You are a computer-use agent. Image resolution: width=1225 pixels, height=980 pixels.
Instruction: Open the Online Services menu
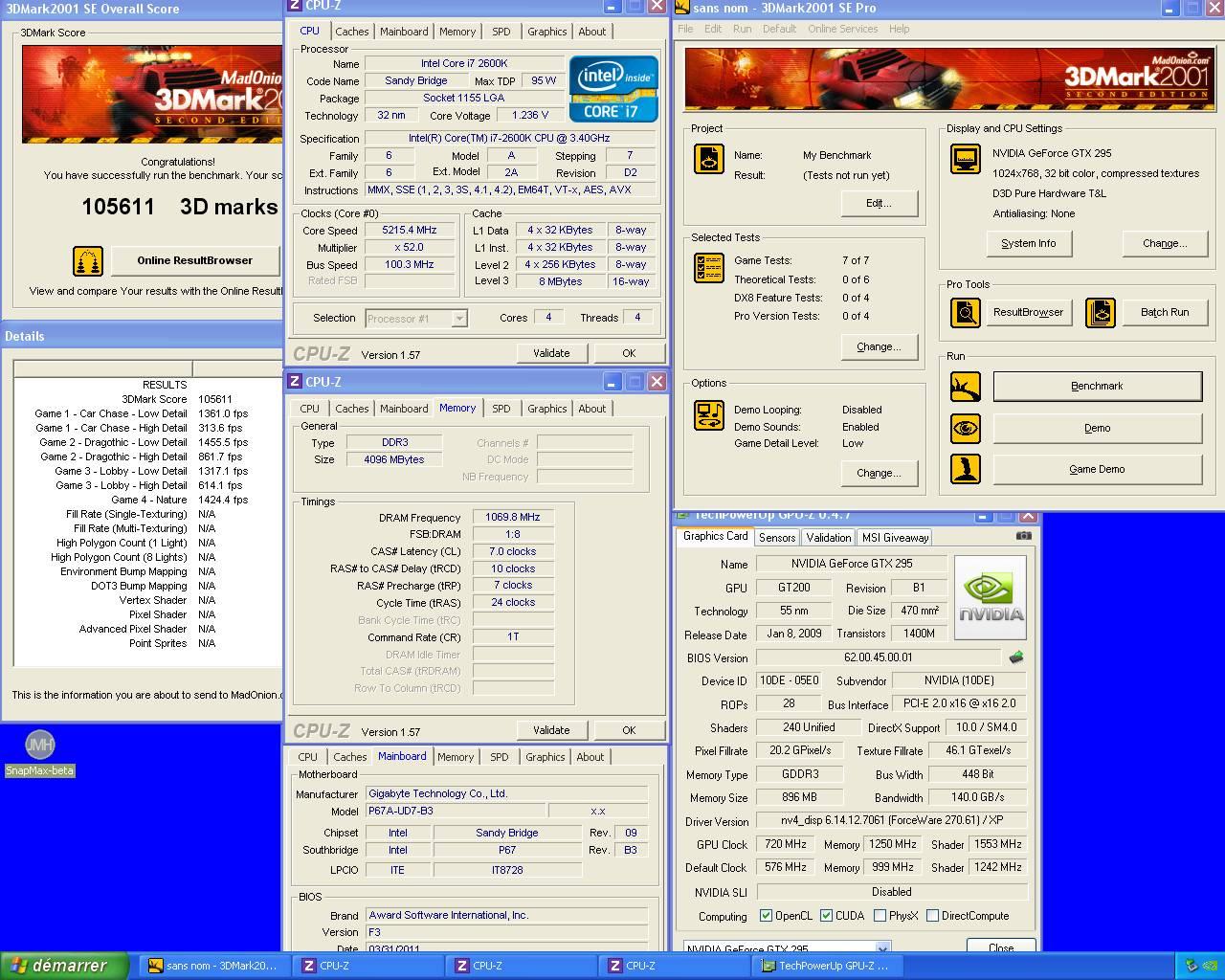tap(842, 29)
